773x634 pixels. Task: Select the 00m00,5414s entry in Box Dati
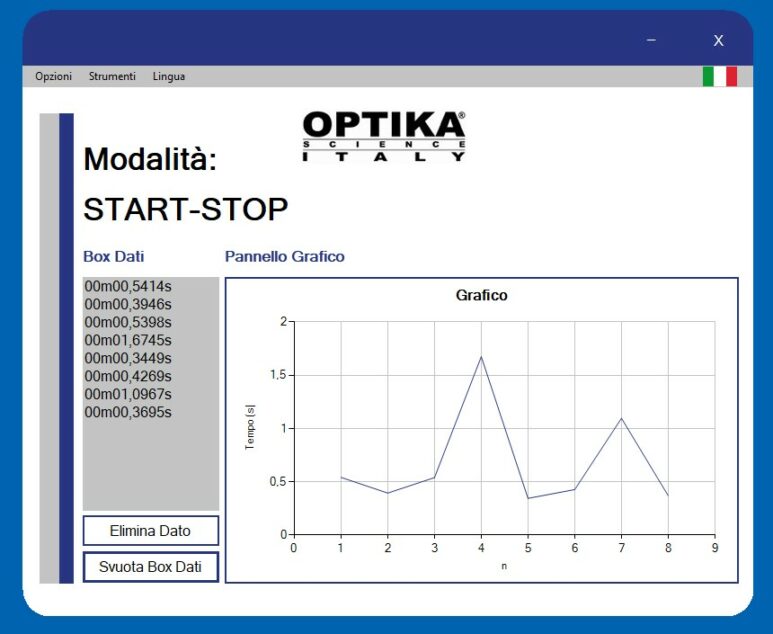pyautogui.click(x=128, y=286)
